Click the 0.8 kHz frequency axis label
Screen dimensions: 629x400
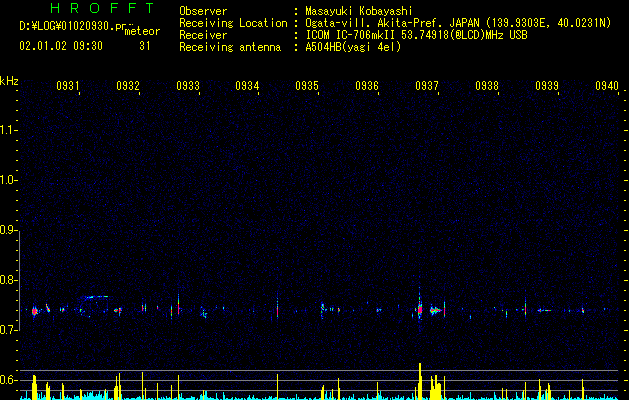click(9, 280)
